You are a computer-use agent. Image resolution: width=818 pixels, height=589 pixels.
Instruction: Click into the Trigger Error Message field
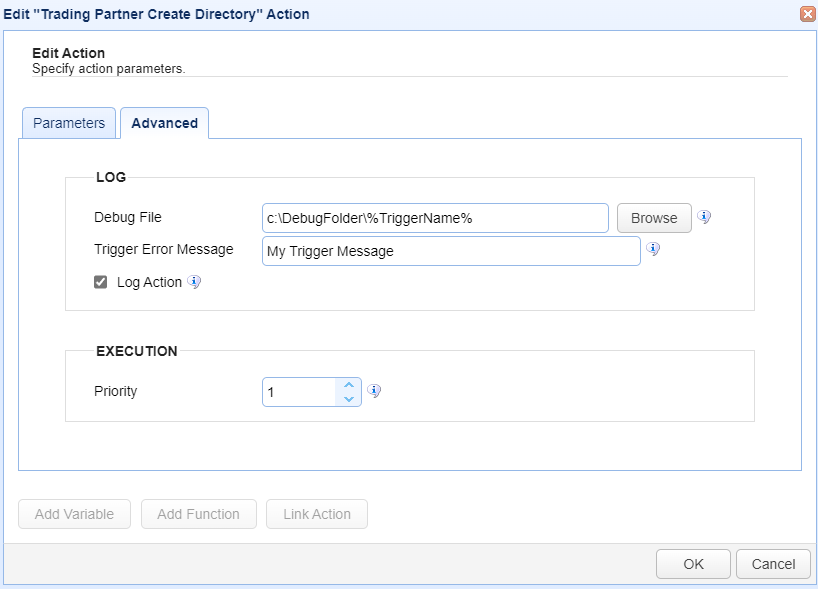pyautogui.click(x=450, y=251)
